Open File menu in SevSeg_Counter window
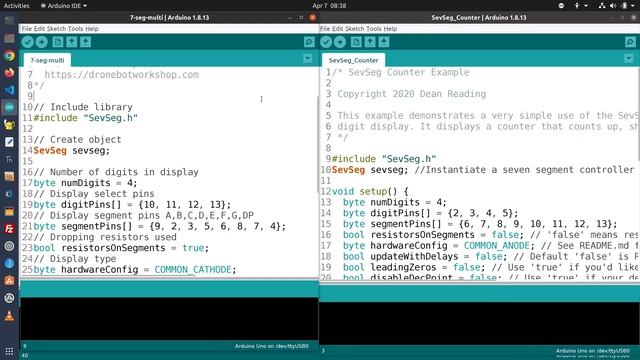This screenshot has width=640, height=360. (x=325, y=29)
